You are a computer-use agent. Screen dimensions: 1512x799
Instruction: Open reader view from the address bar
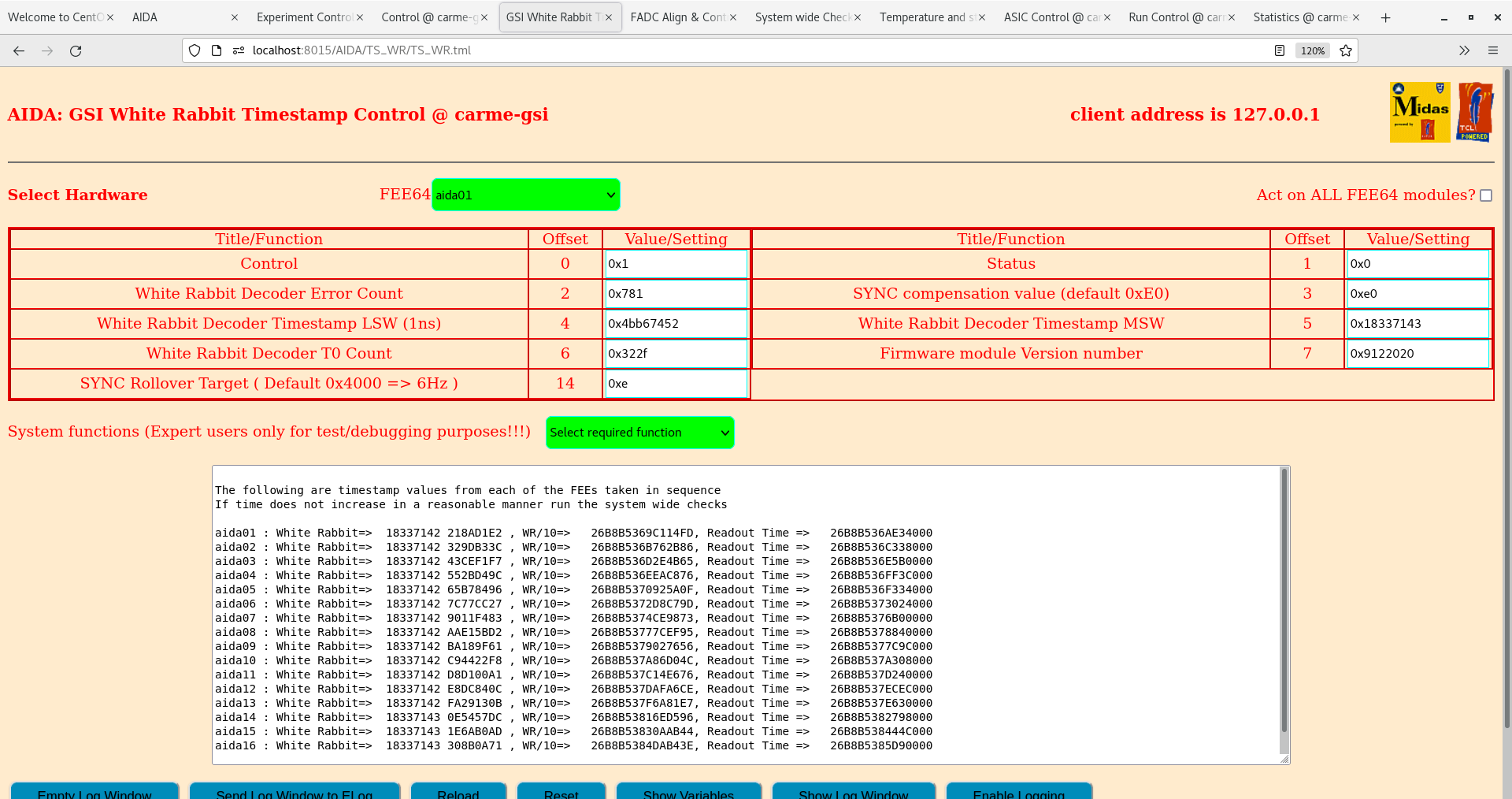pyautogui.click(x=1279, y=50)
